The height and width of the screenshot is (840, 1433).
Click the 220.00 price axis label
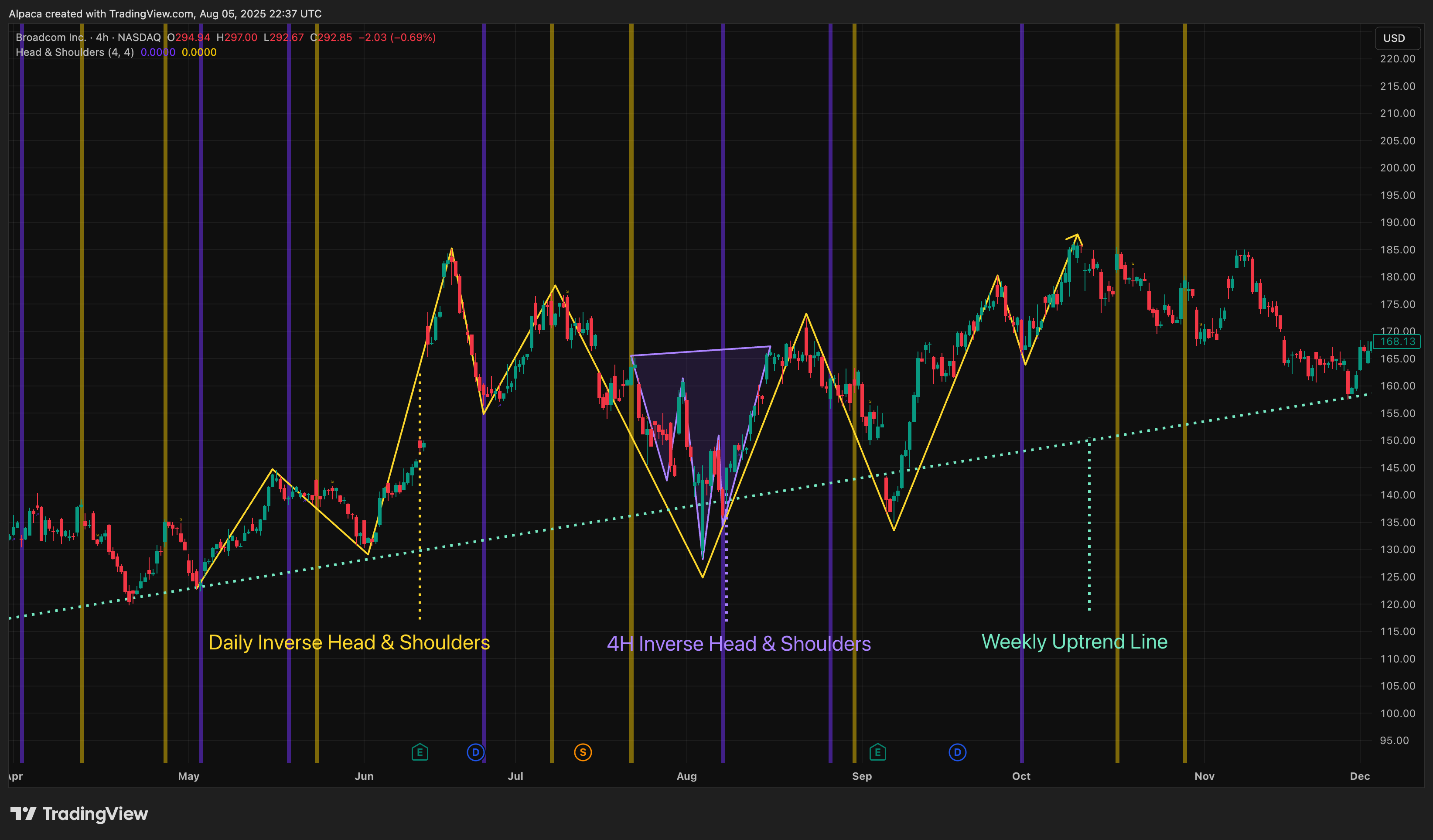pos(1397,58)
